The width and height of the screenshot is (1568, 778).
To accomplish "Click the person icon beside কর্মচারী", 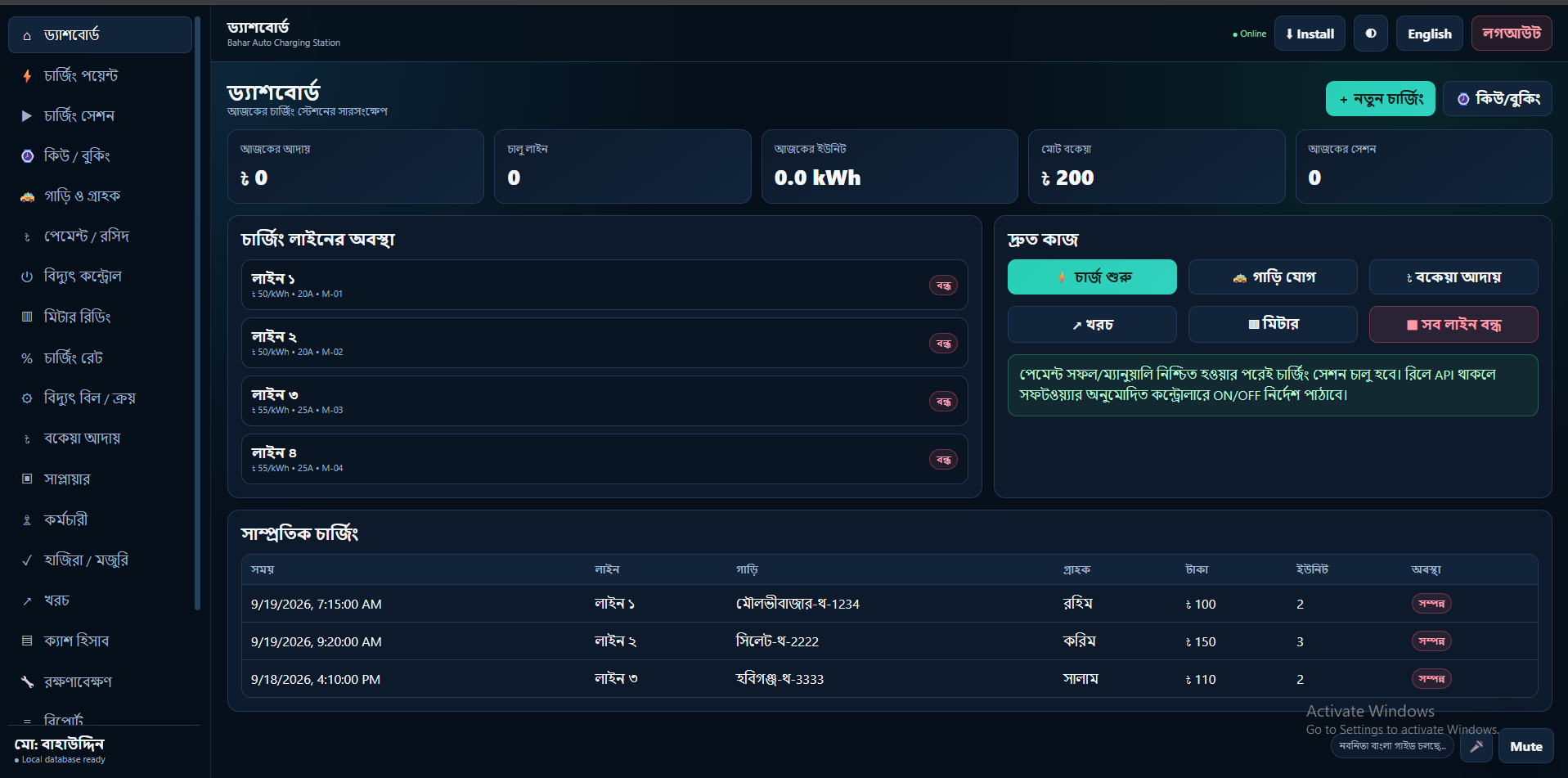I will coord(27,519).
